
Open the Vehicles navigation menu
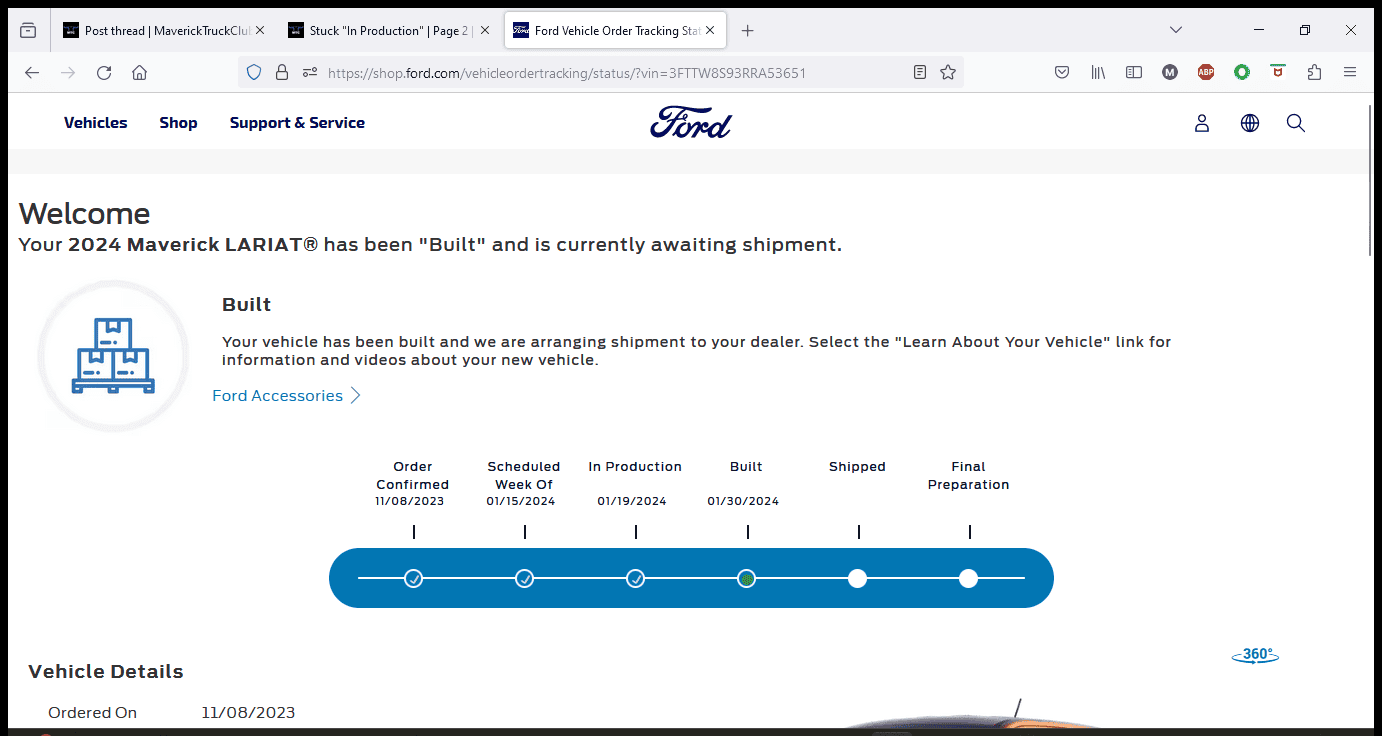point(96,123)
